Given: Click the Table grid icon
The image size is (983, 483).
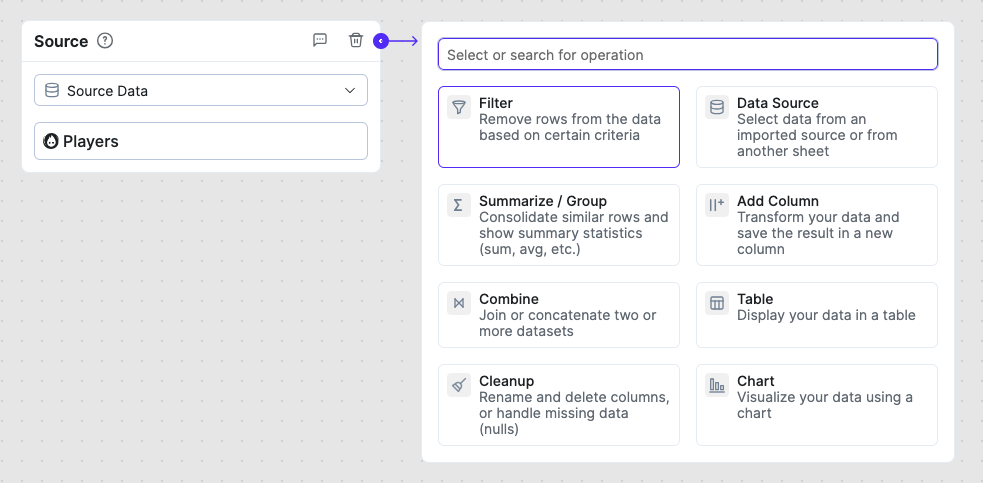Looking at the screenshot, I should click(x=716, y=303).
